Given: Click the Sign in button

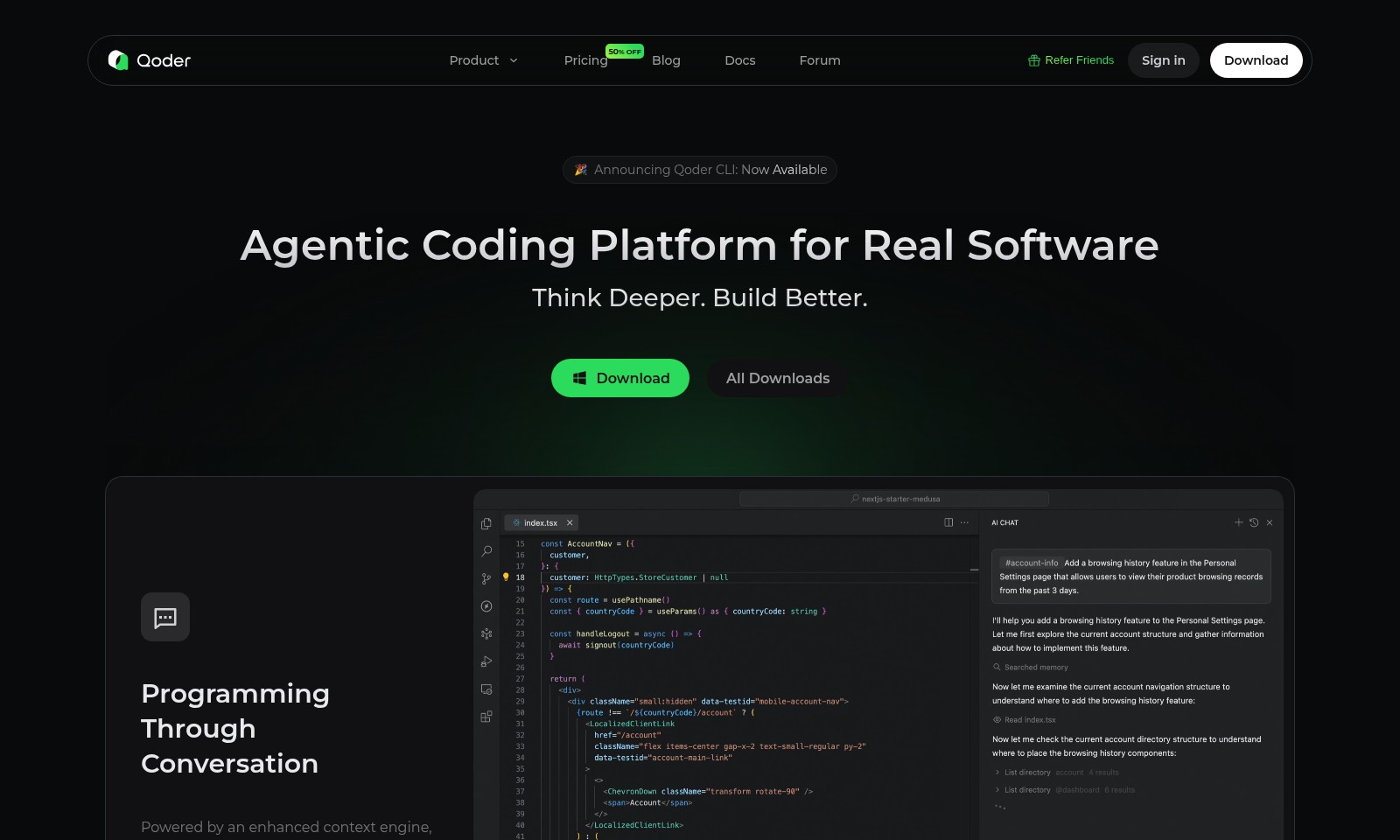Looking at the screenshot, I should pos(1163,60).
